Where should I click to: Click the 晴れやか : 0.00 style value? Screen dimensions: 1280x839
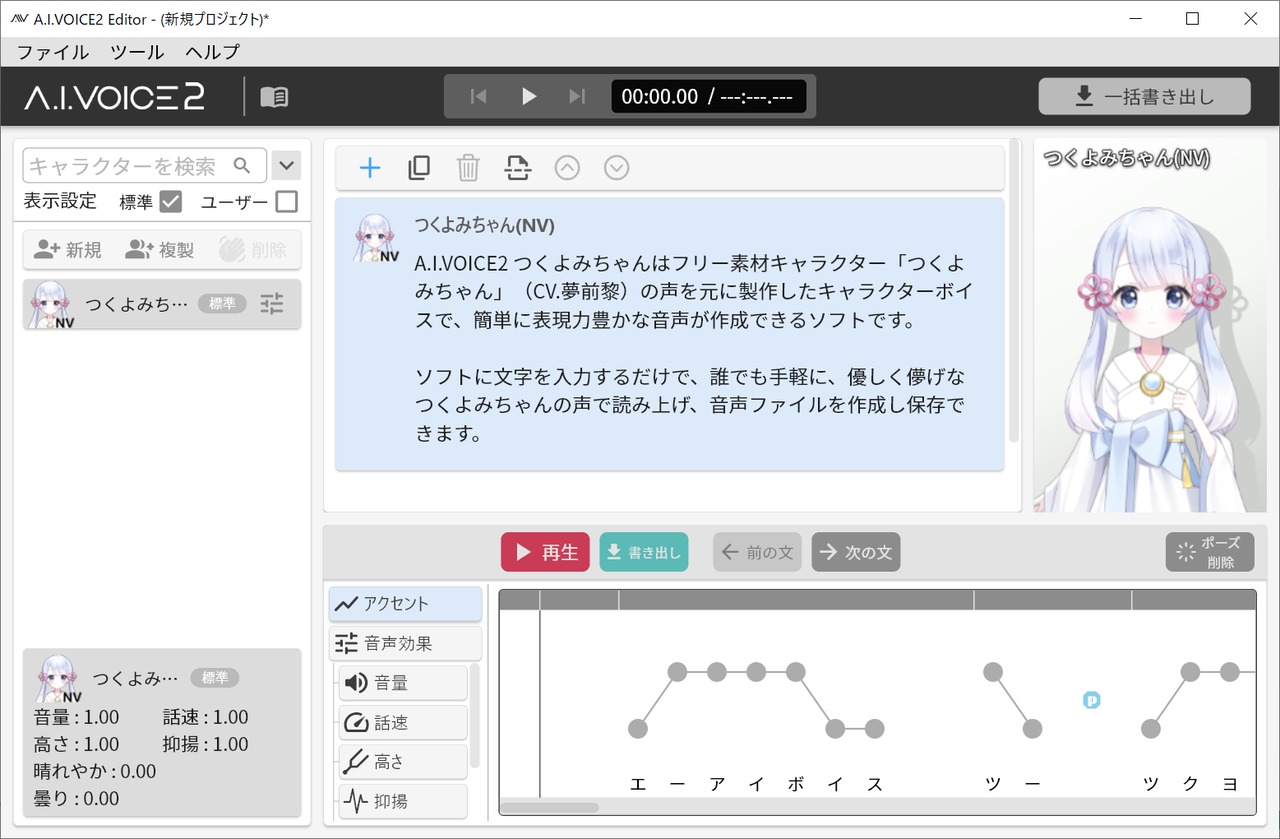95,771
